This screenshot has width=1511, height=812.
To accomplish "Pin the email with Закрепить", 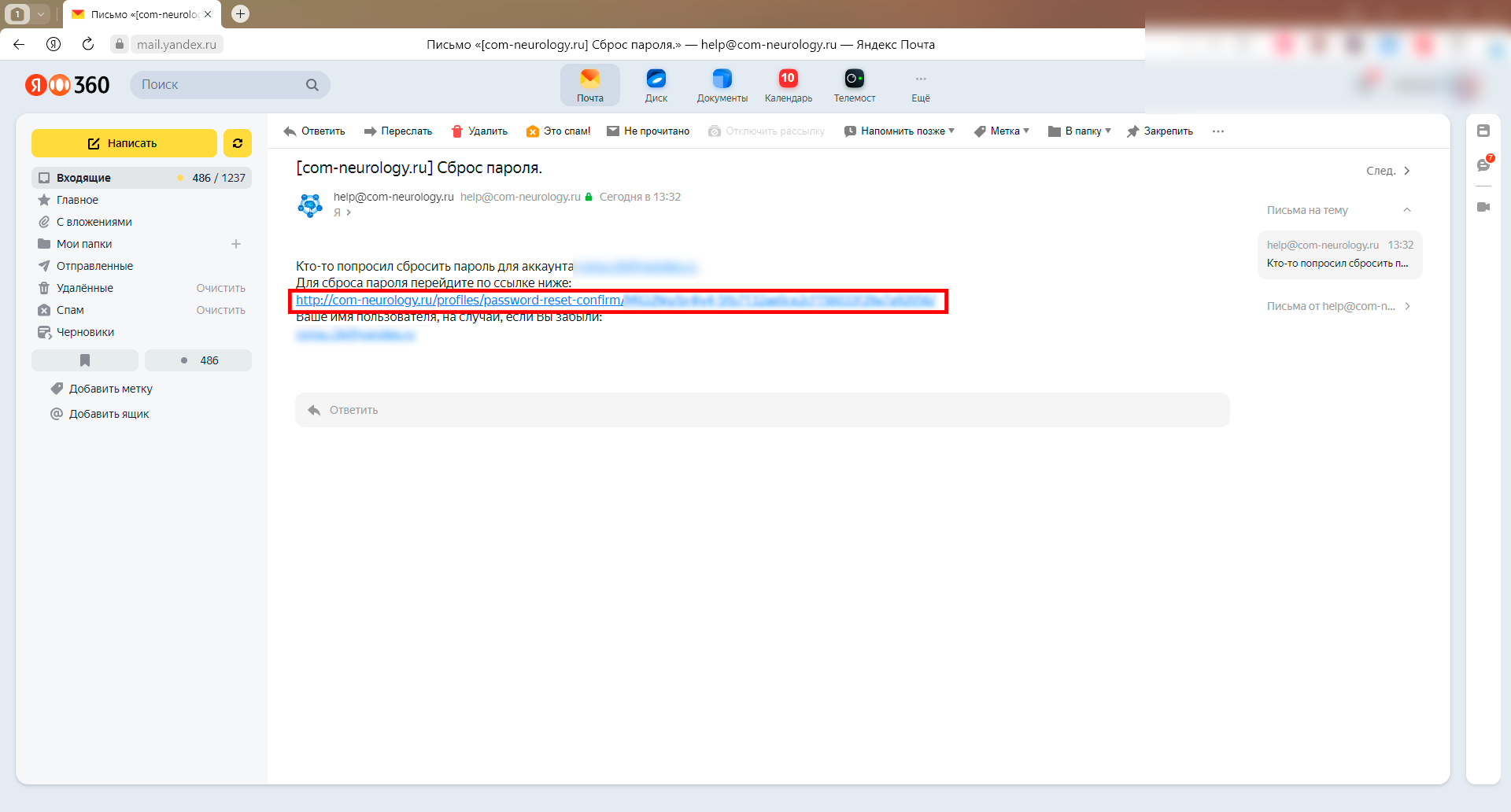I will 1159,131.
